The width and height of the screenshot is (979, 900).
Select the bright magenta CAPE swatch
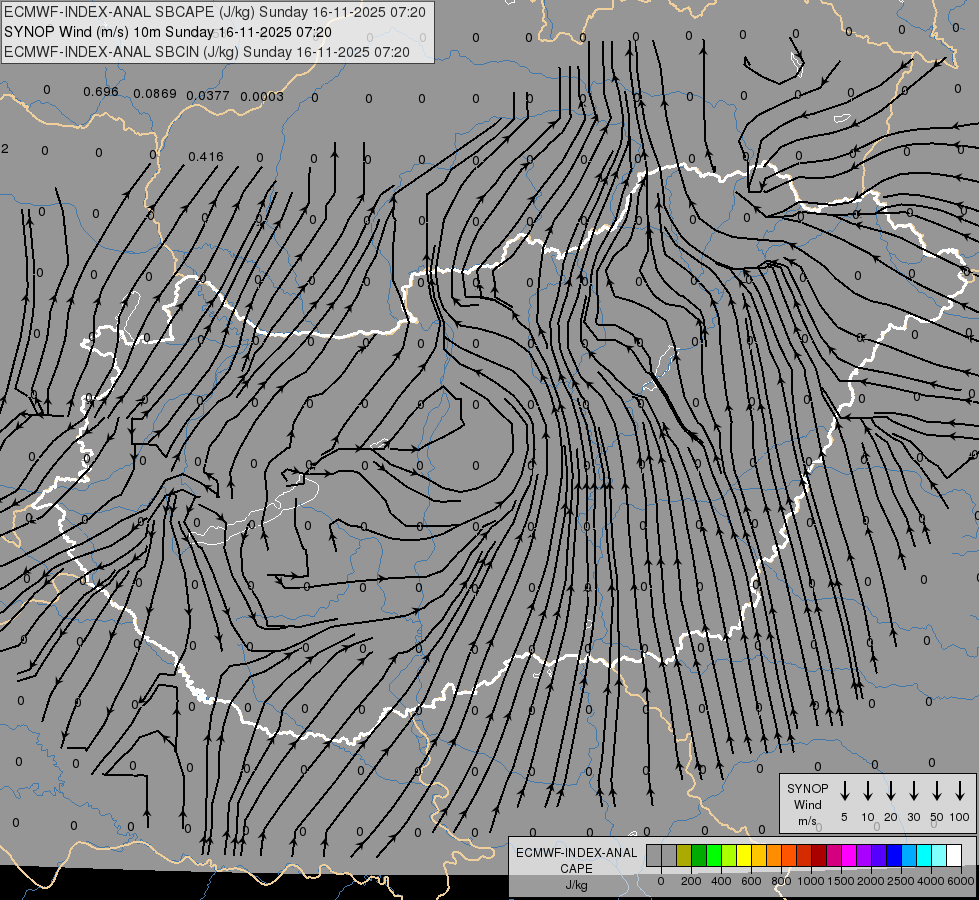coord(849,855)
